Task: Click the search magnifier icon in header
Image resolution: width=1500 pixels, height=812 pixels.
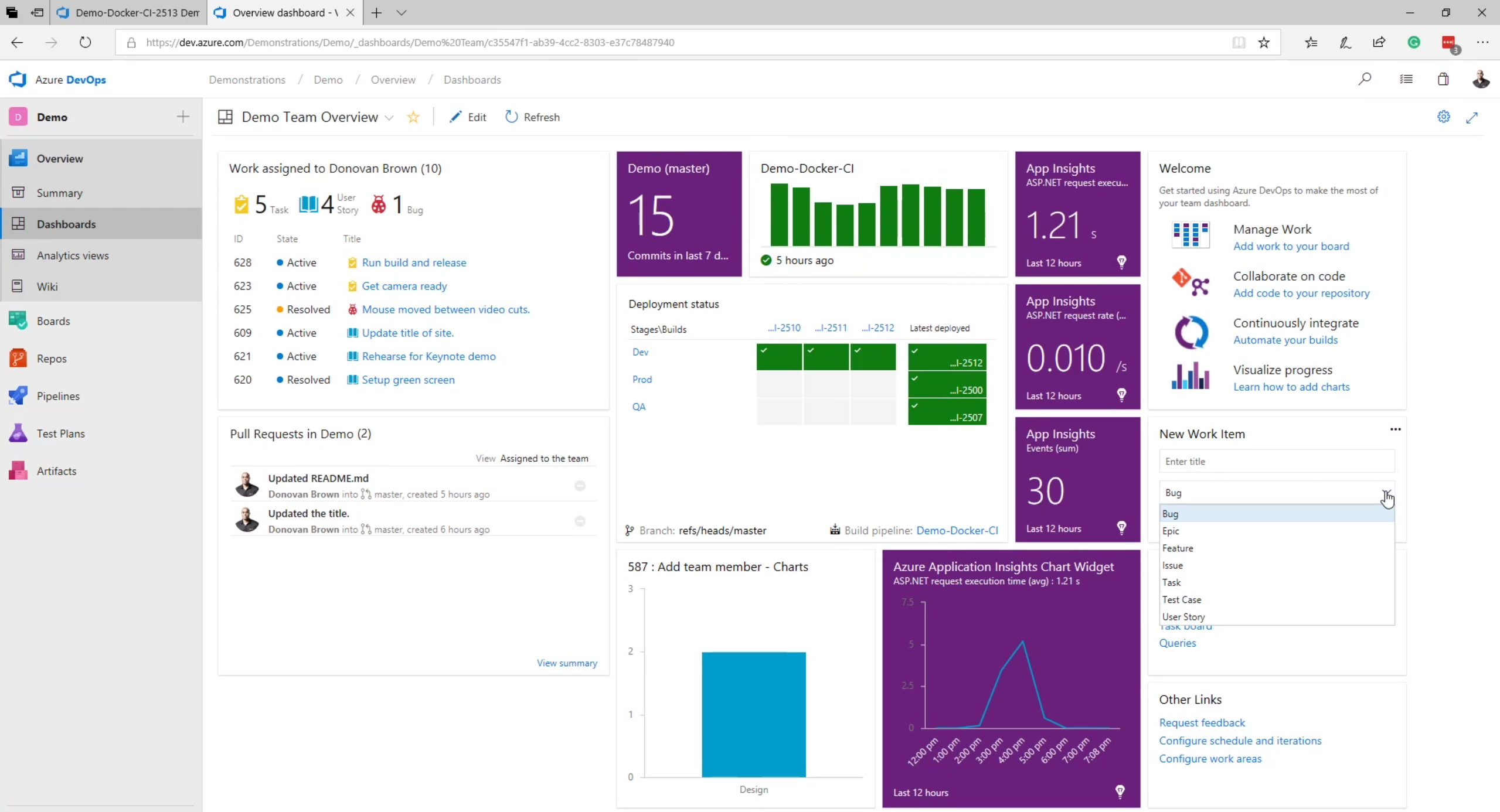Action: (x=1365, y=79)
